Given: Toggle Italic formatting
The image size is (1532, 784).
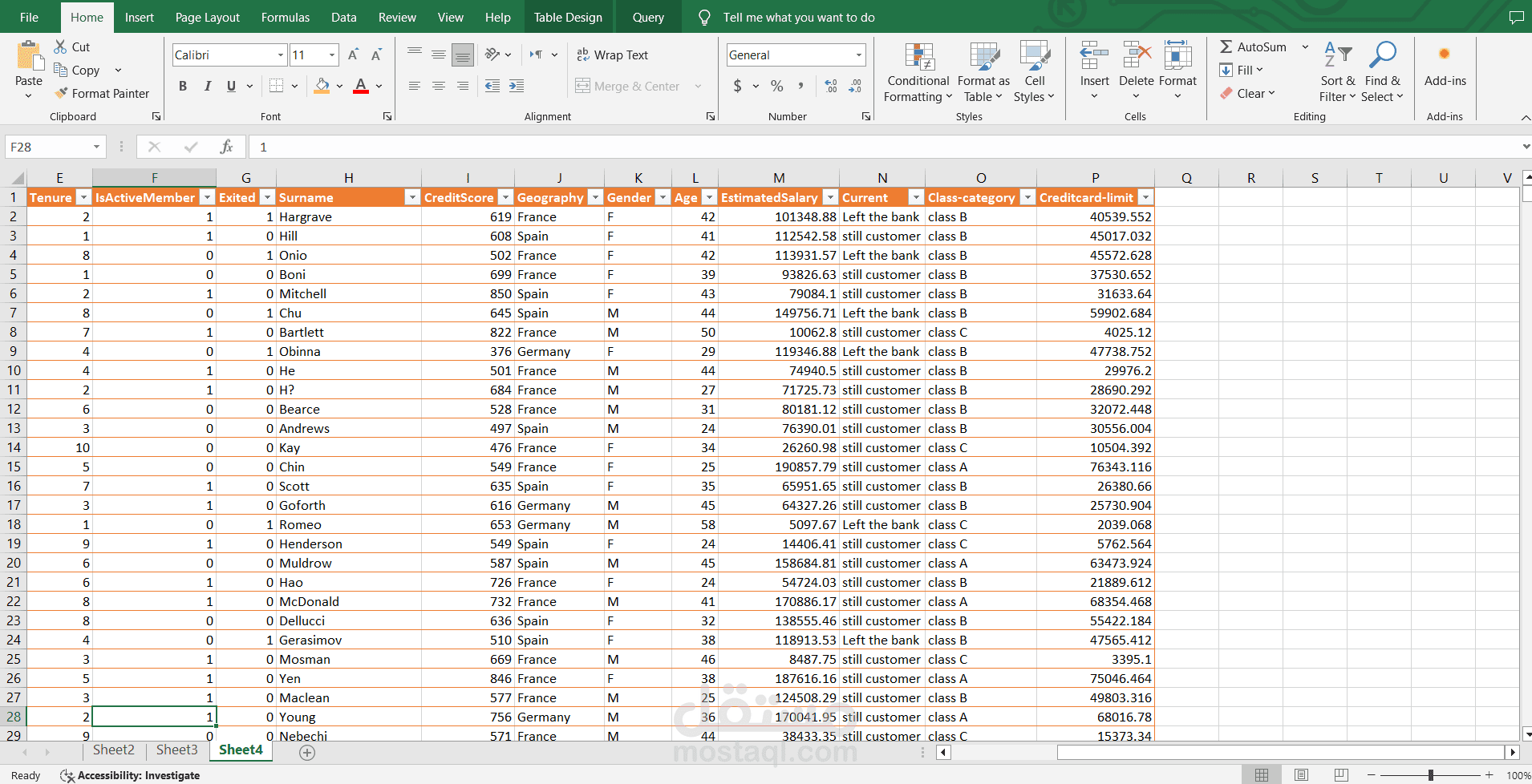Looking at the screenshot, I should [x=208, y=86].
